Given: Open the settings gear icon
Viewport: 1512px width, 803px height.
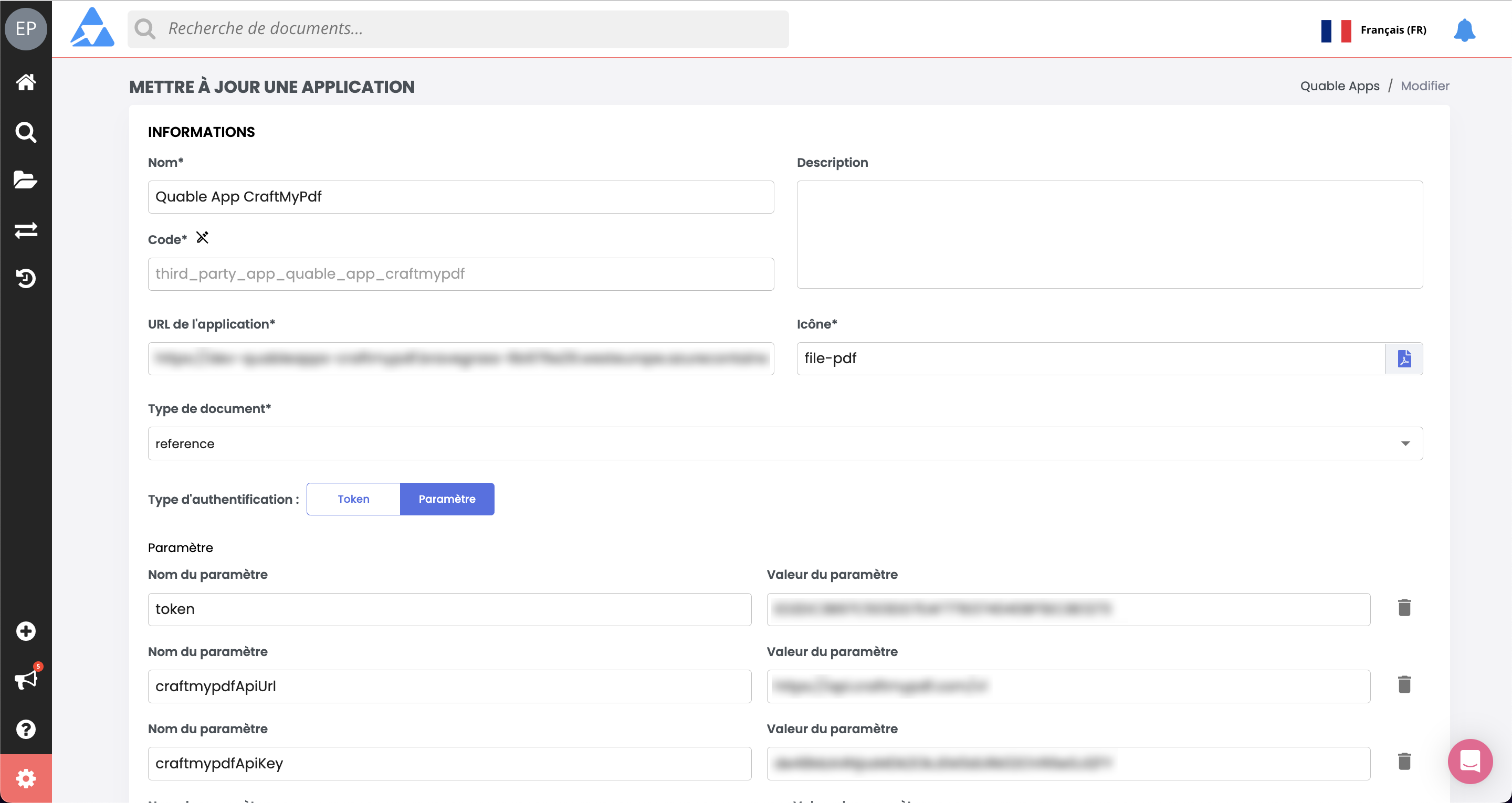Looking at the screenshot, I should (x=26, y=778).
